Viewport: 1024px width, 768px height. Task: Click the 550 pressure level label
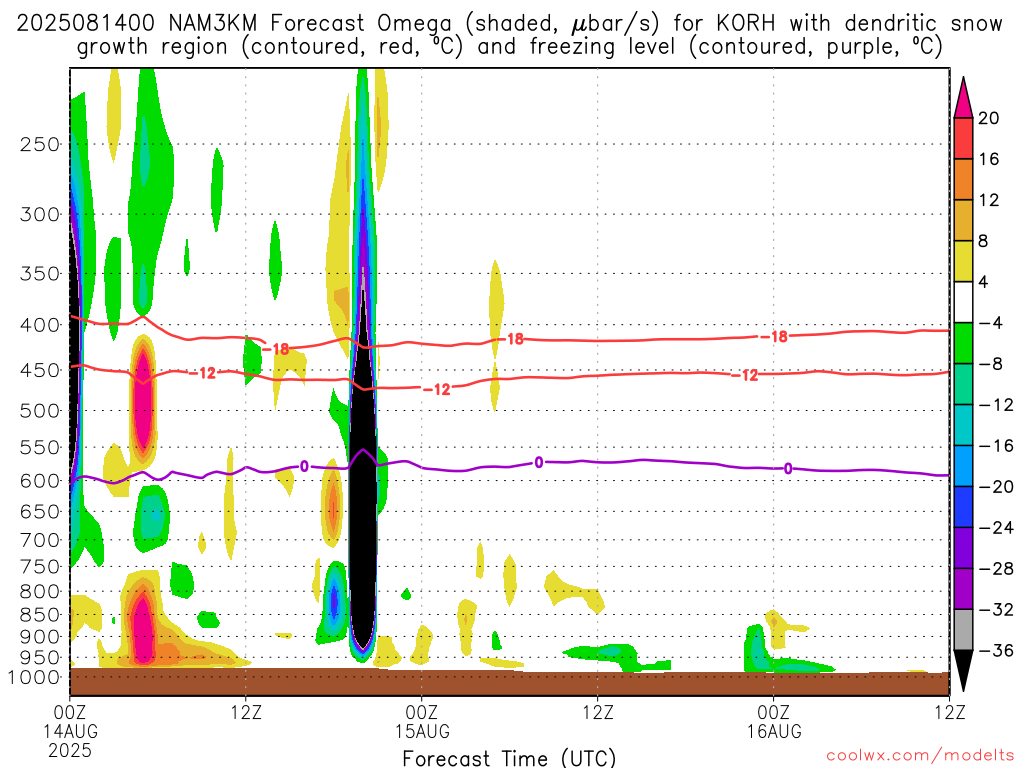[x=40, y=447]
